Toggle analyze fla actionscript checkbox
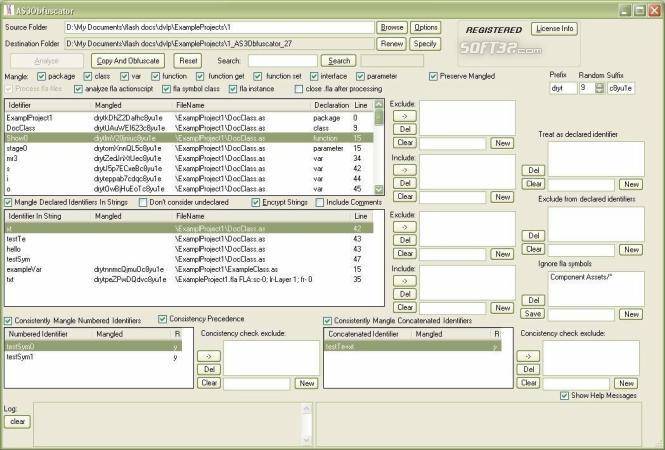665x450 pixels. tap(78, 89)
